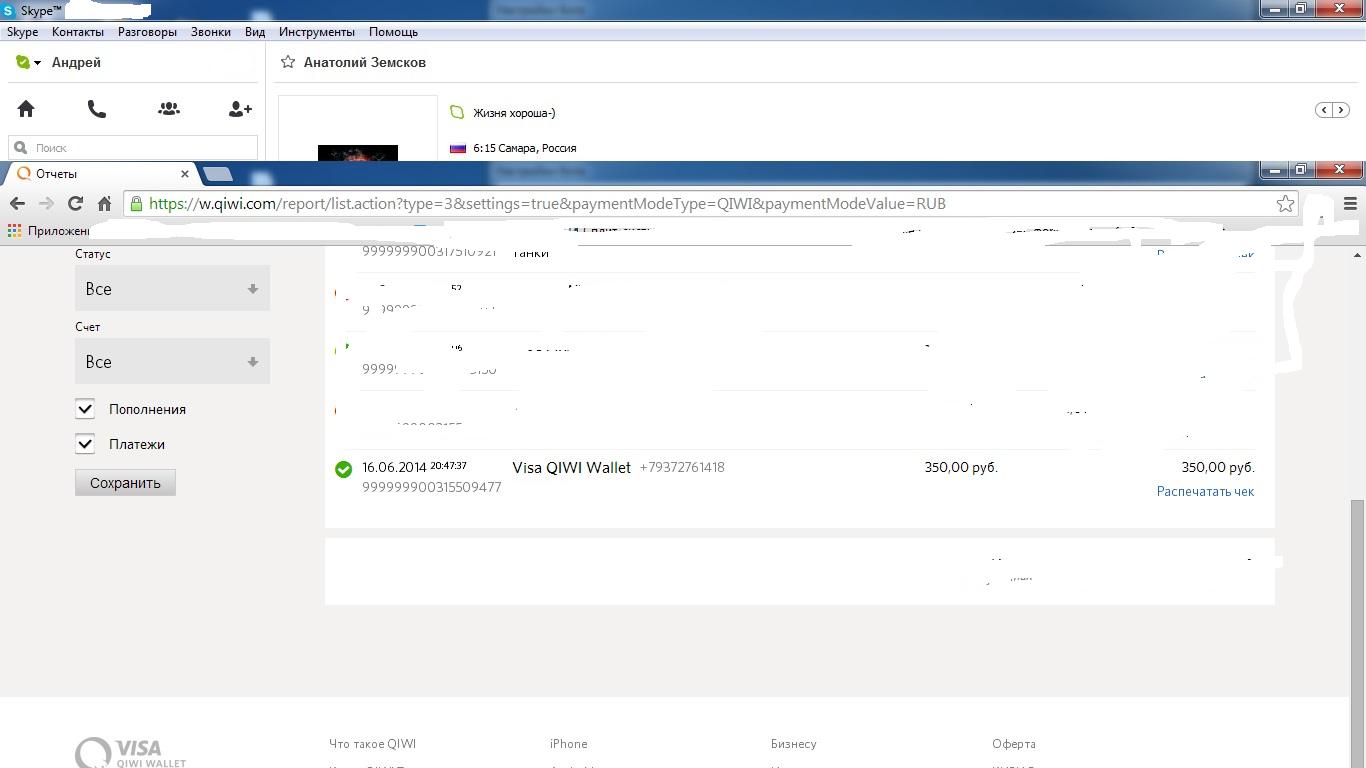
Task: Click the Visa QIWI Wallet payment name
Action: click(x=571, y=467)
